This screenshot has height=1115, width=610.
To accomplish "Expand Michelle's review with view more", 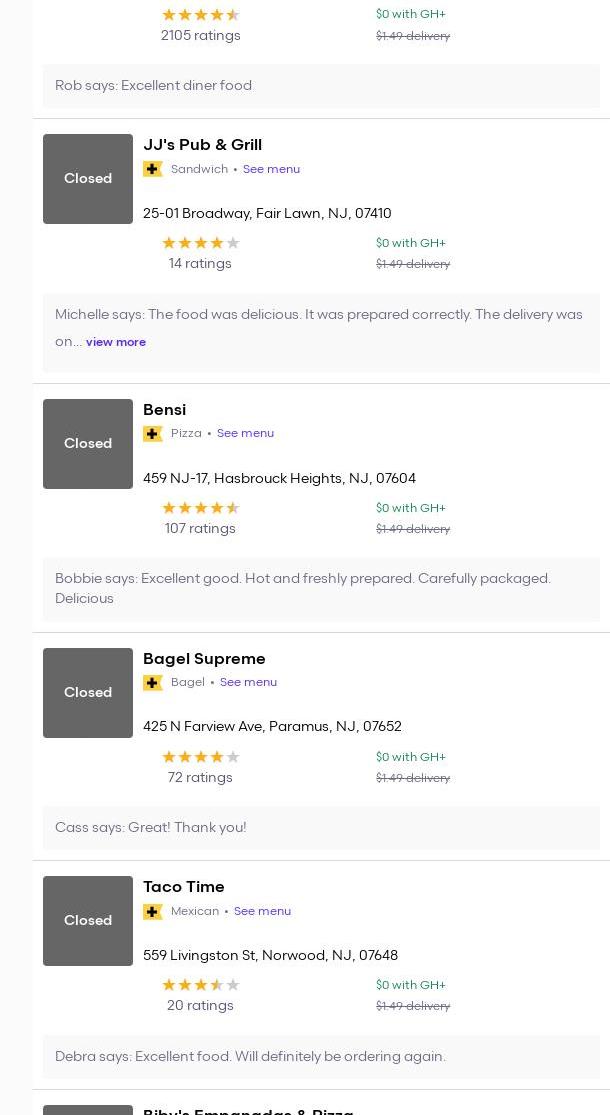I will 116,342.
